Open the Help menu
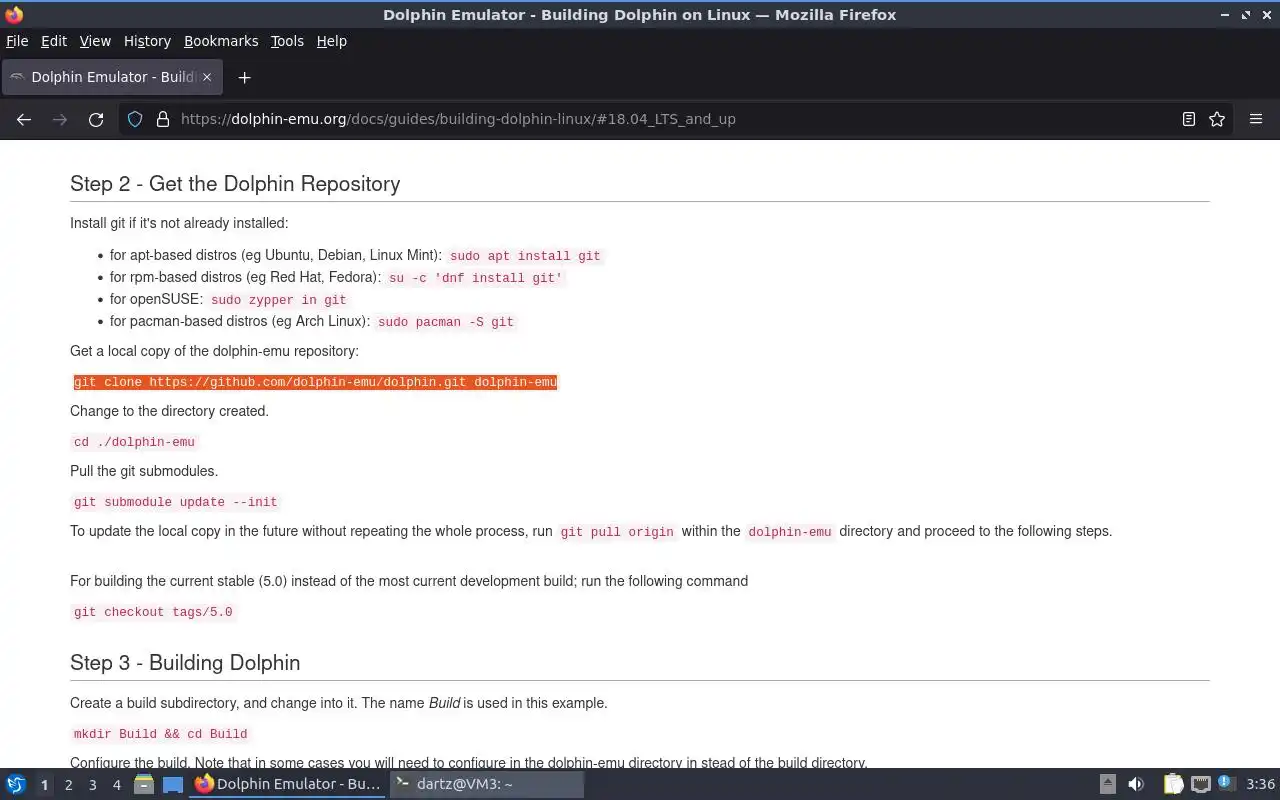Viewport: 1280px width, 800px height. point(331,41)
